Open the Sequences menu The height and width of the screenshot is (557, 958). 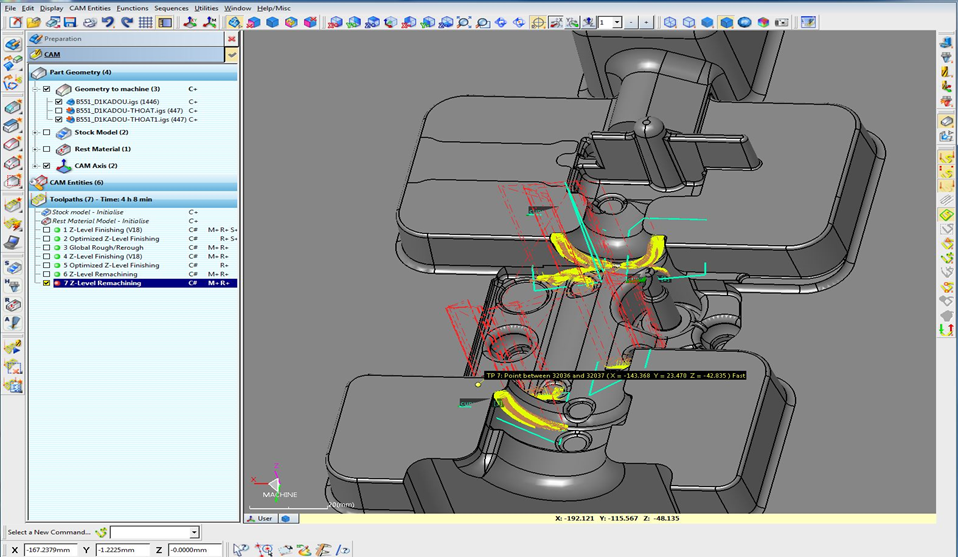pos(171,7)
